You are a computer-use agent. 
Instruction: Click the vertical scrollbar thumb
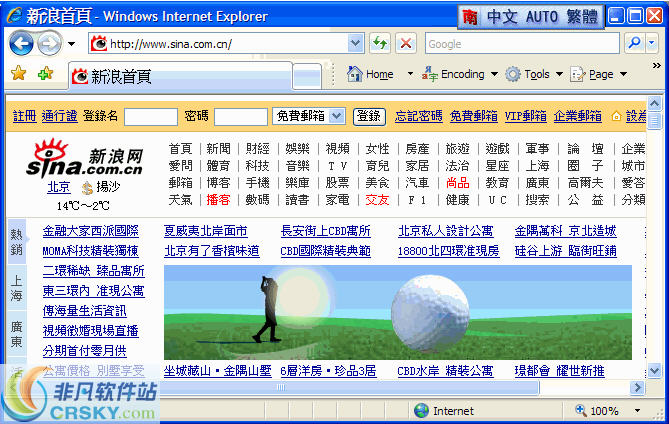click(654, 120)
